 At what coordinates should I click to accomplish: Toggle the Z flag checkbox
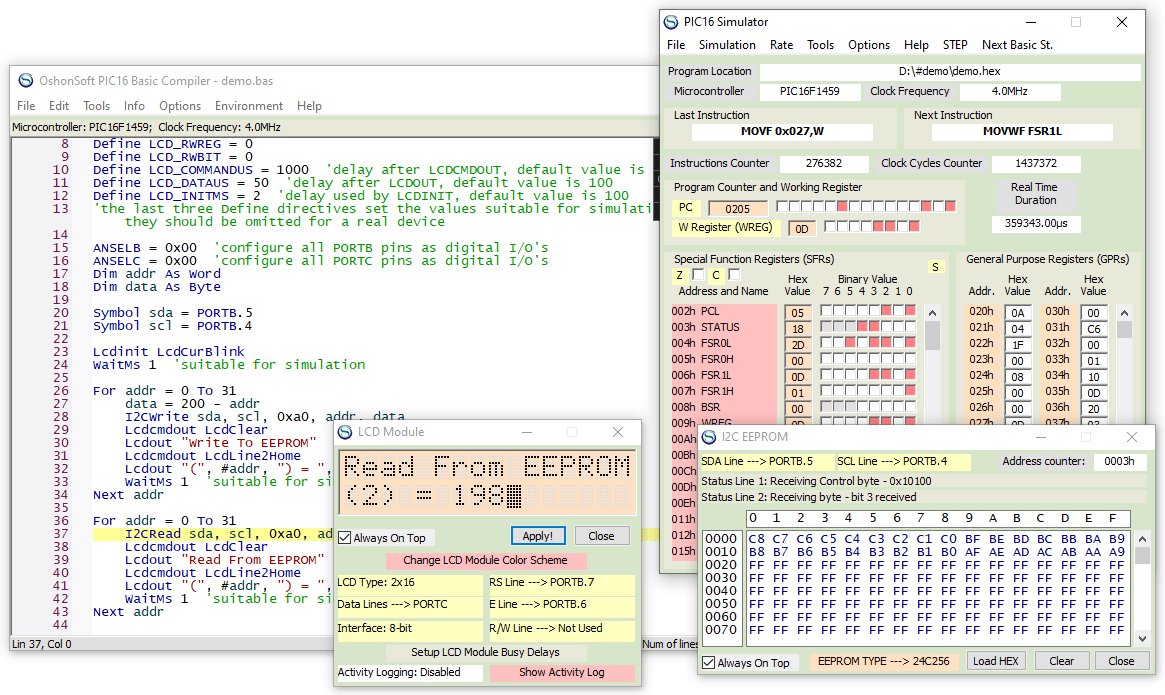pyautogui.click(x=698, y=275)
